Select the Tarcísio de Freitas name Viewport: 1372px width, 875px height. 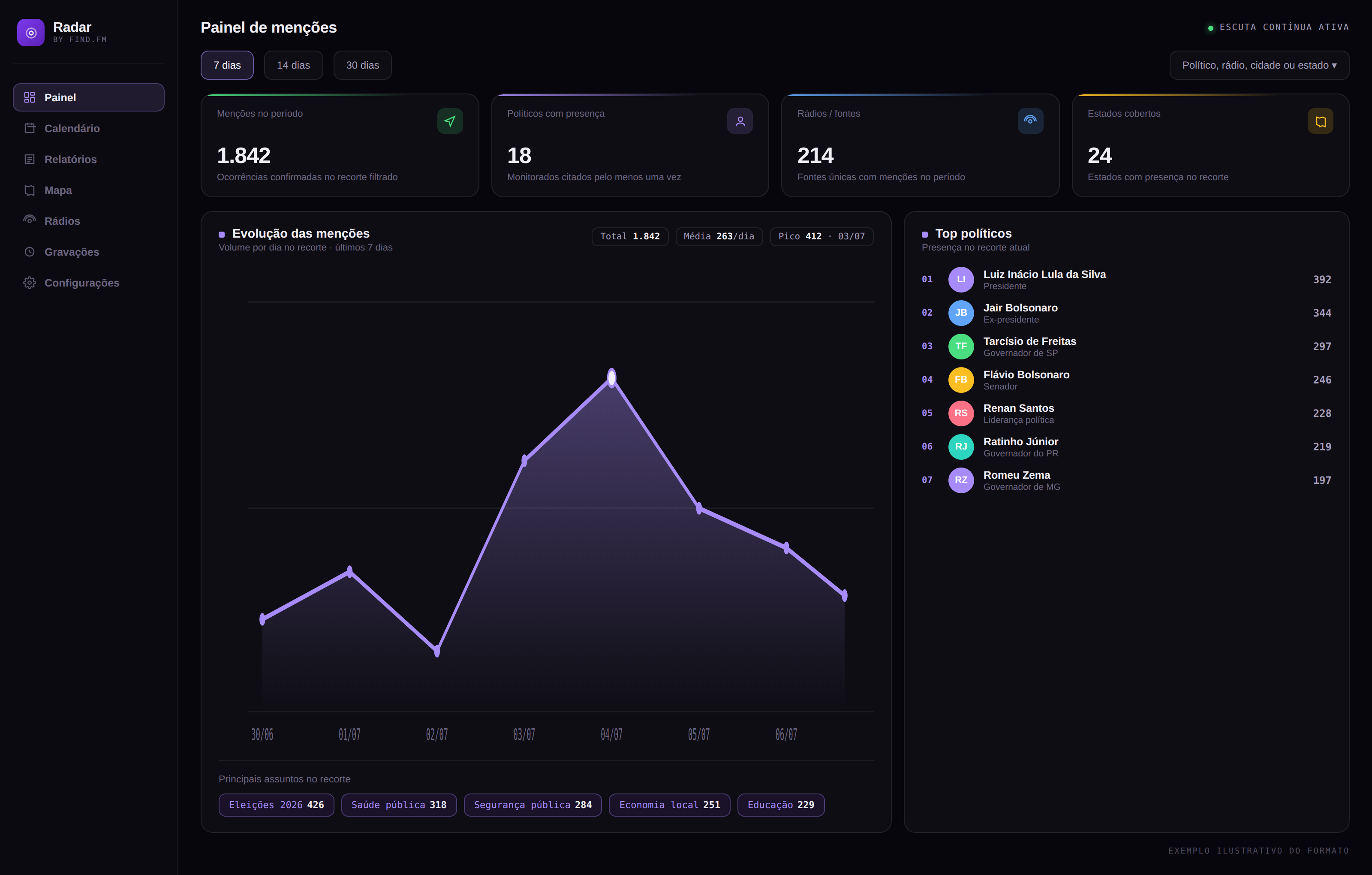tap(1029, 341)
